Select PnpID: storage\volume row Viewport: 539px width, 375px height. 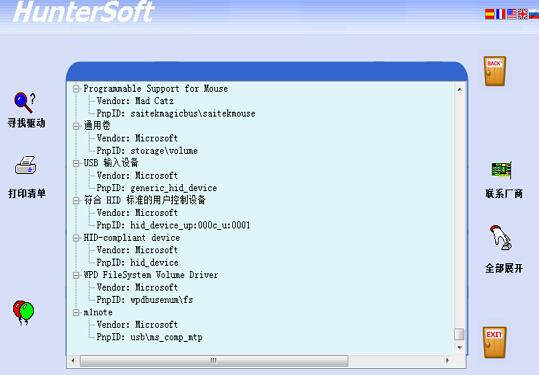pyautogui.click(x=147, y=151)
